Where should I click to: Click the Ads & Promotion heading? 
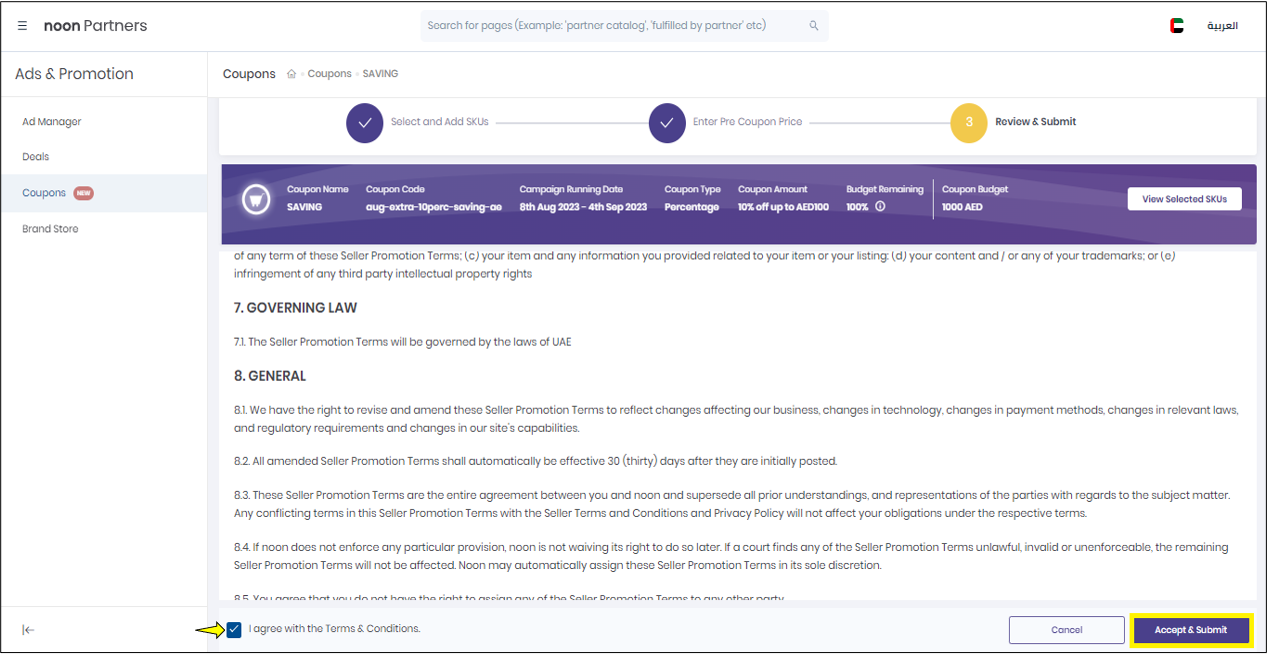[x=74, y=74]
